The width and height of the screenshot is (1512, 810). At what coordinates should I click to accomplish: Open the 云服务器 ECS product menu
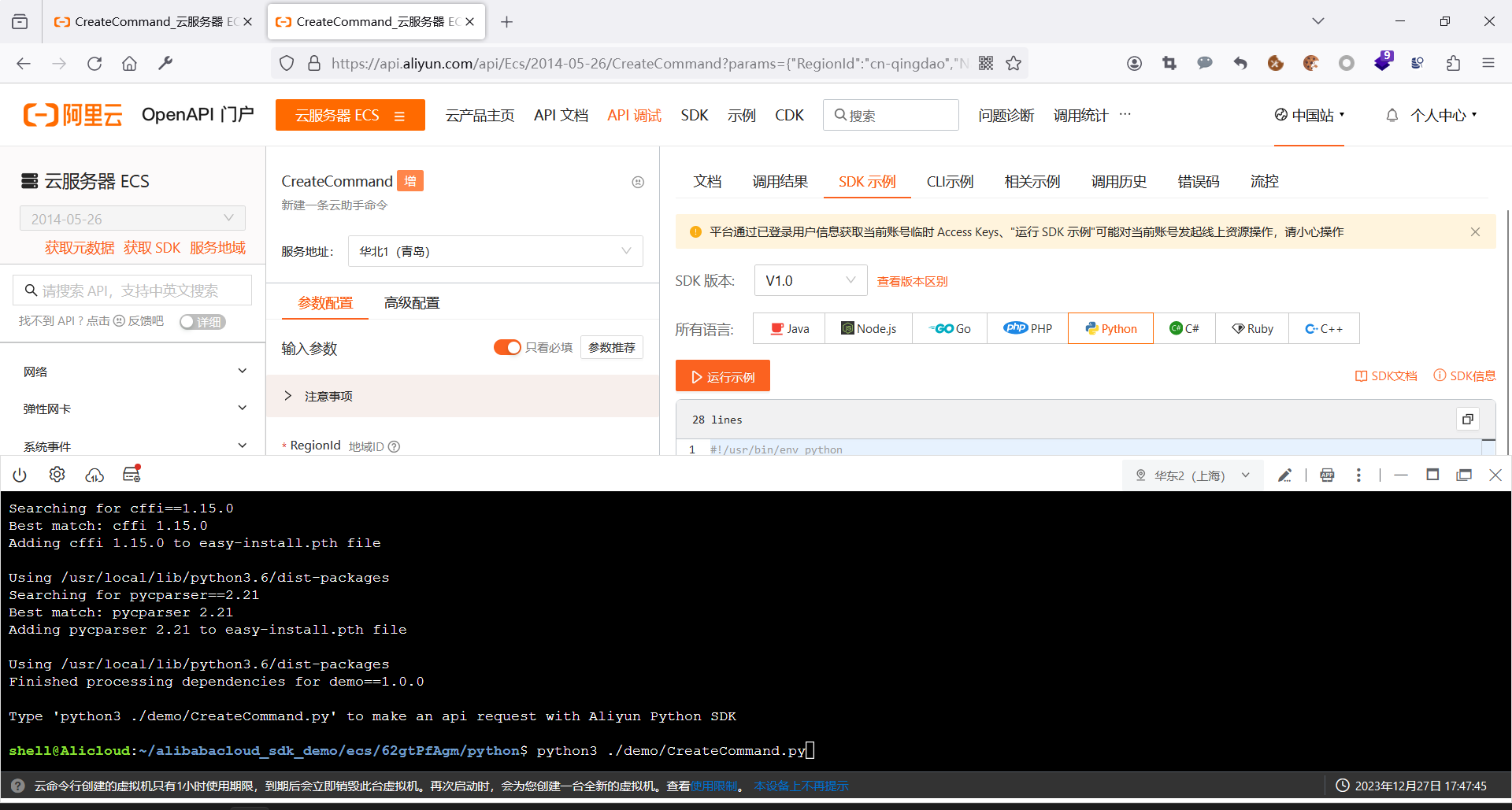[x=350, y=115]
